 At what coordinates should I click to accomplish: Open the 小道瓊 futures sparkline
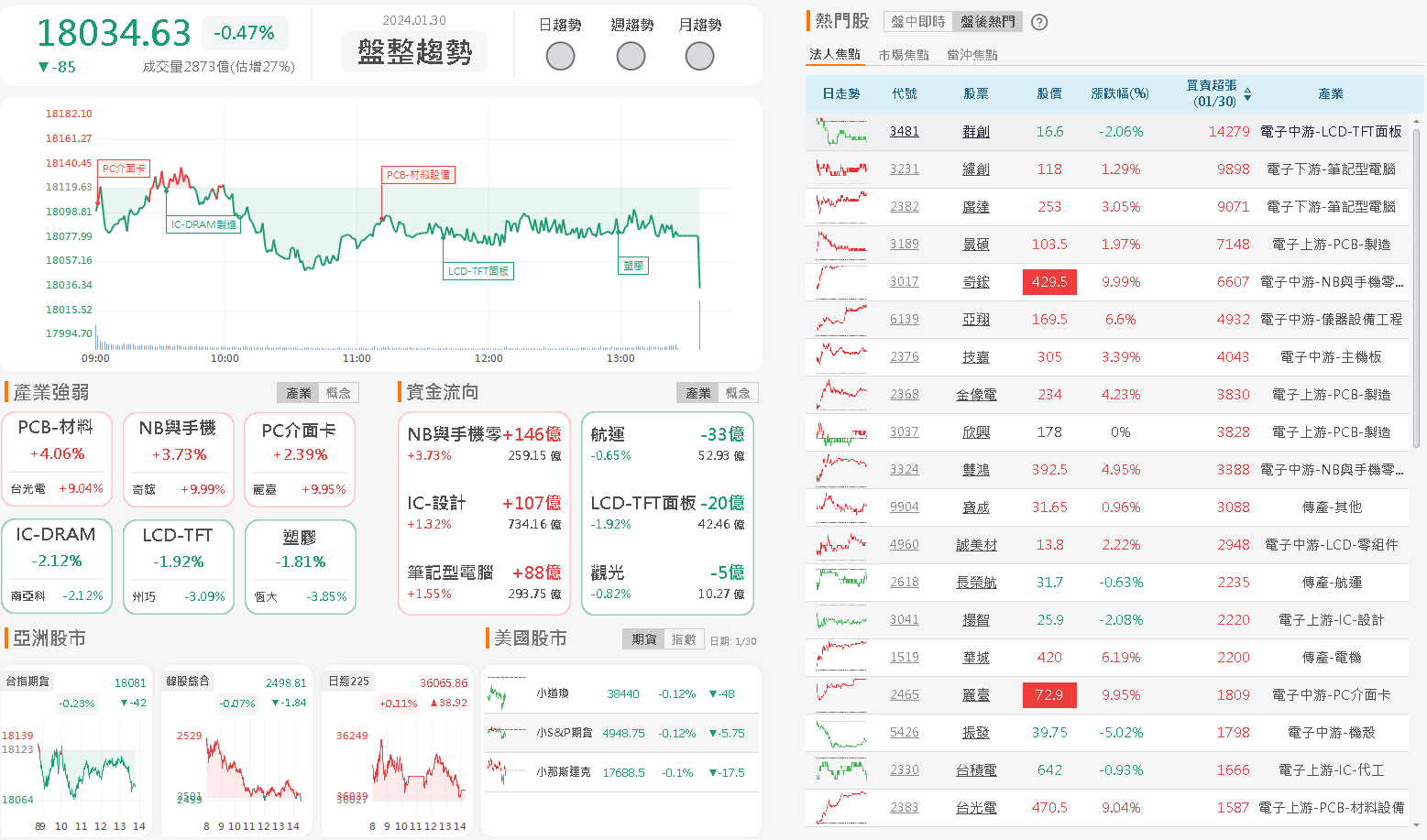(x=507, y=694)
